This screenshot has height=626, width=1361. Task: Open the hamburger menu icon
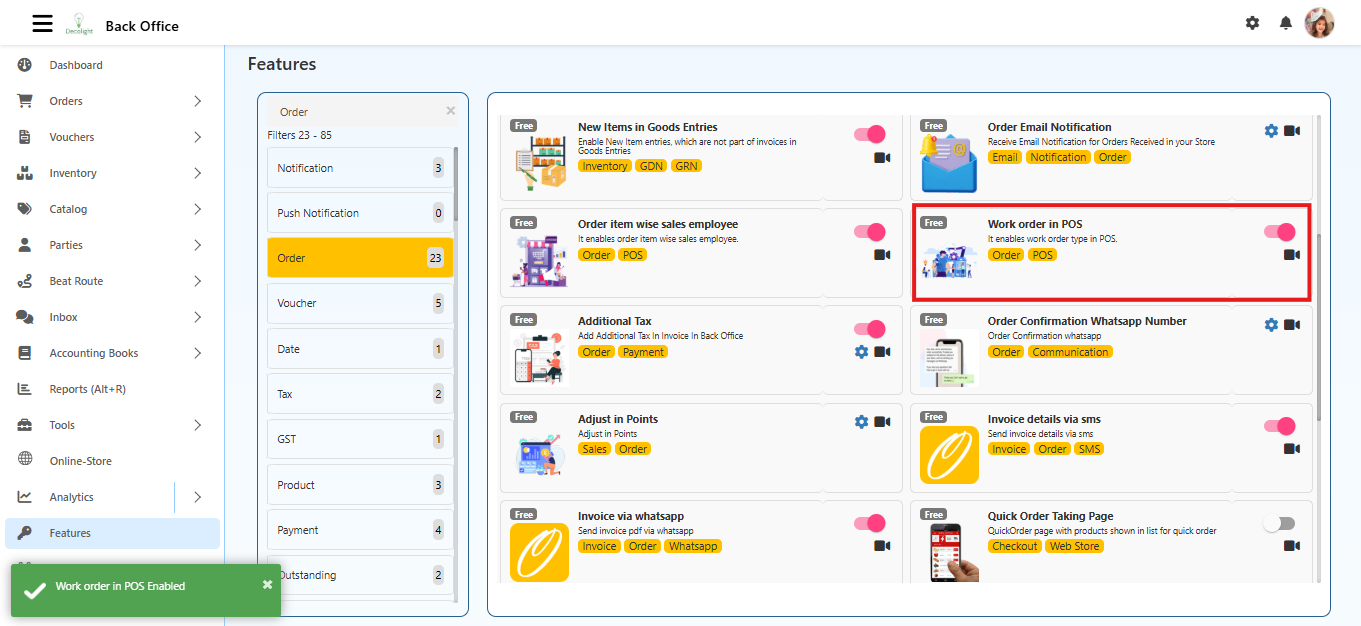pyautogui.click(x=42, y=23)
